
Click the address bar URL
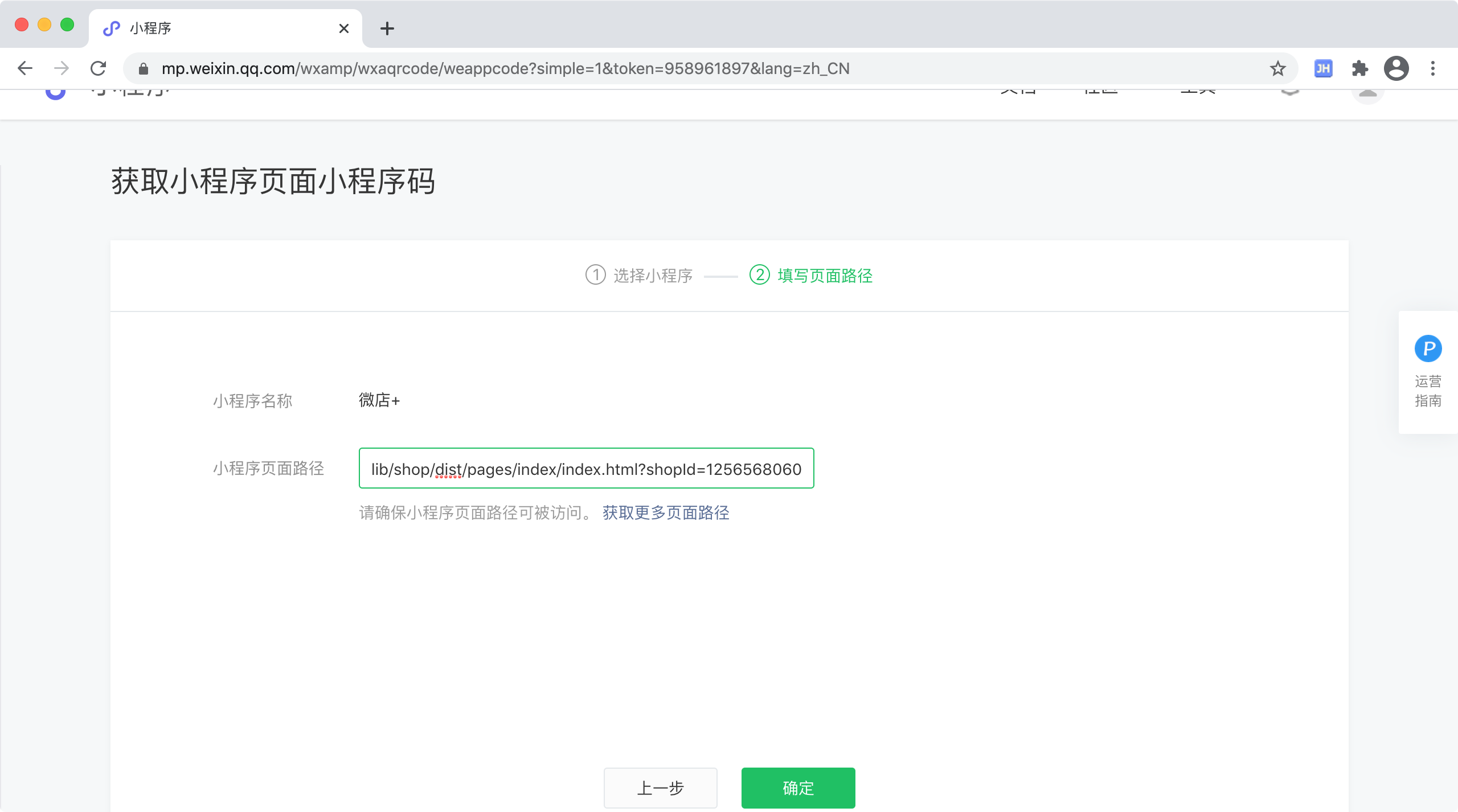click(505, 68)
